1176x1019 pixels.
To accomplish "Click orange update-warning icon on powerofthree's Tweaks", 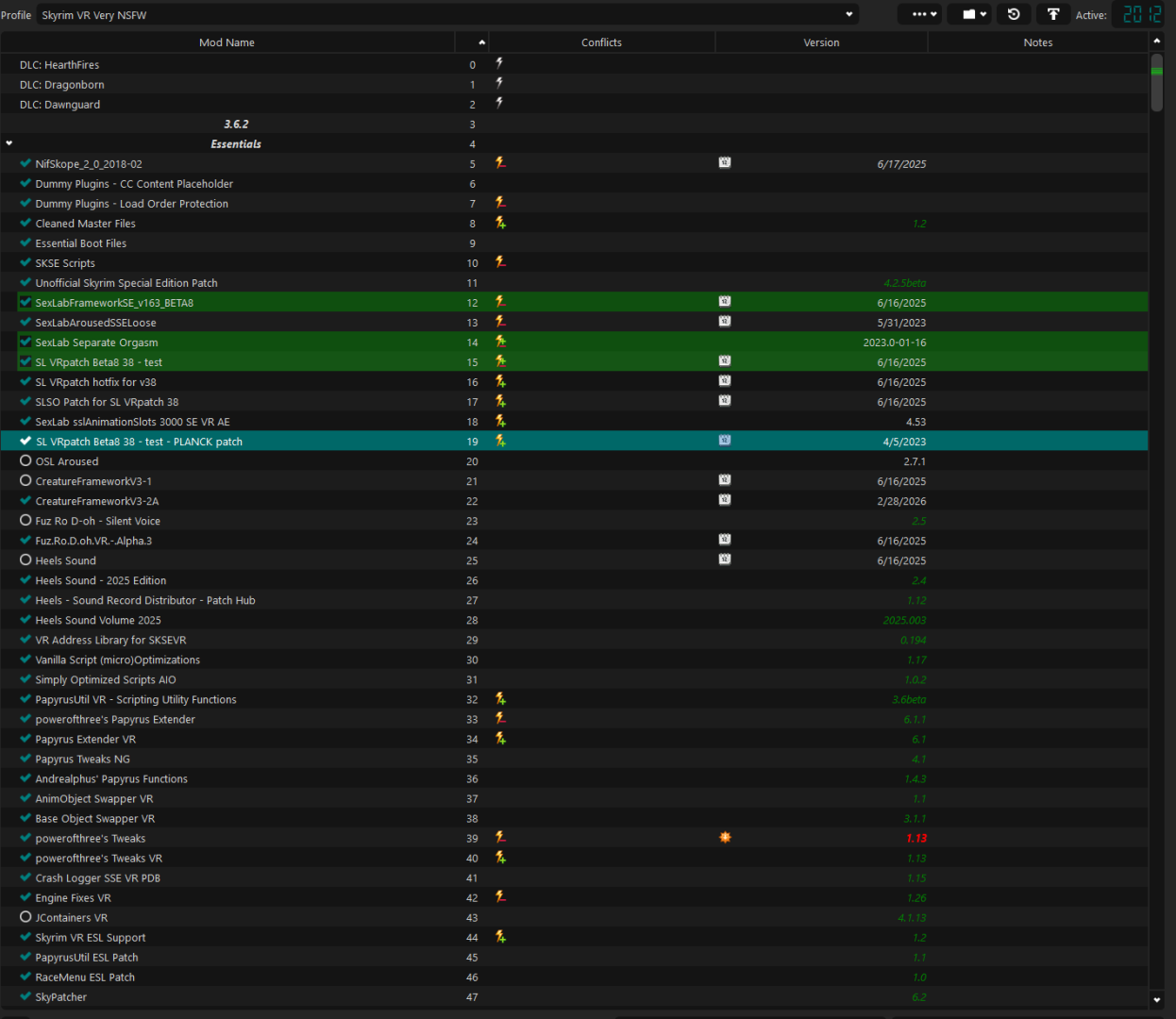I will (x=725, y=838).
